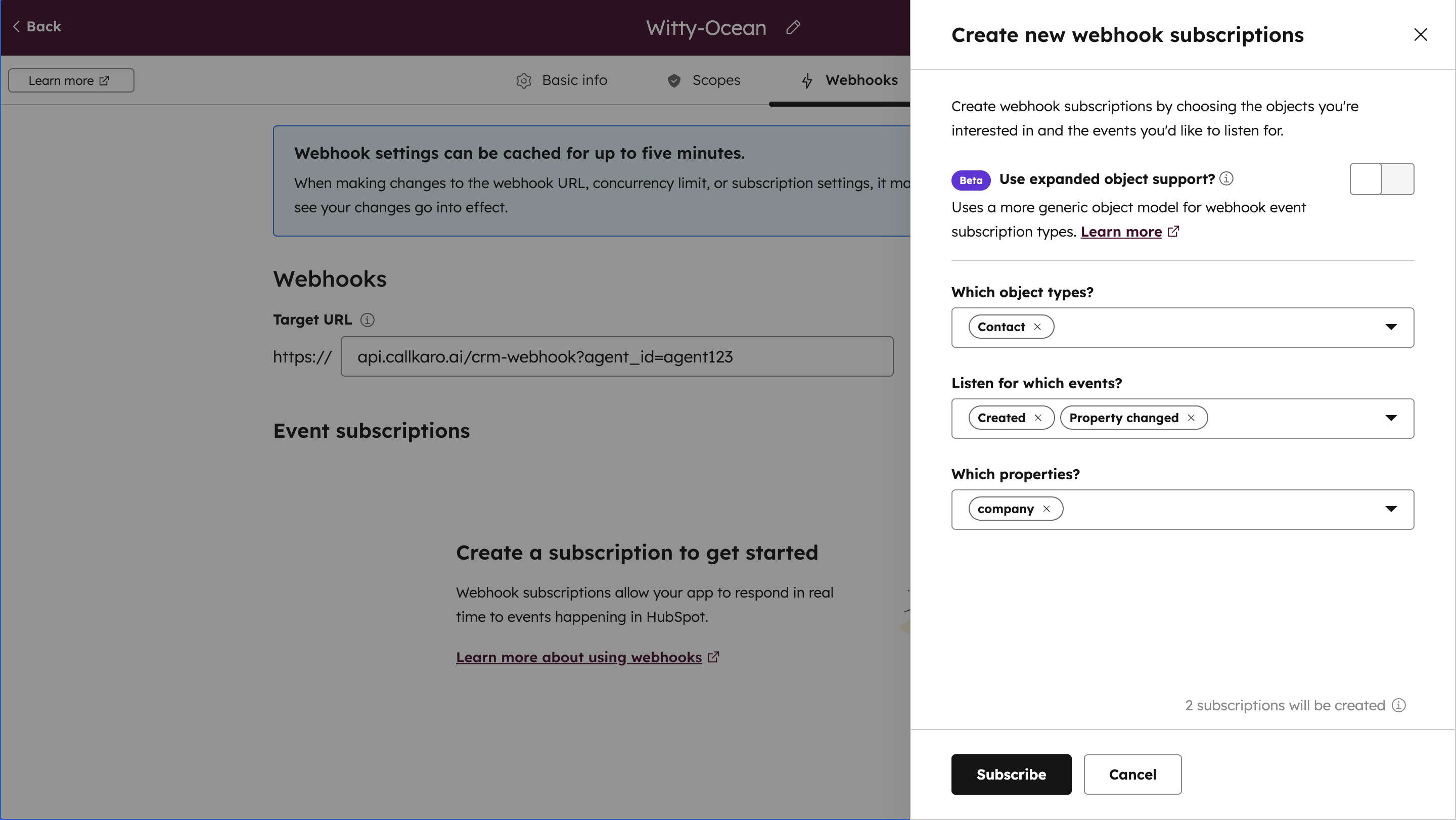Click the Back chevron arrow

16,26
